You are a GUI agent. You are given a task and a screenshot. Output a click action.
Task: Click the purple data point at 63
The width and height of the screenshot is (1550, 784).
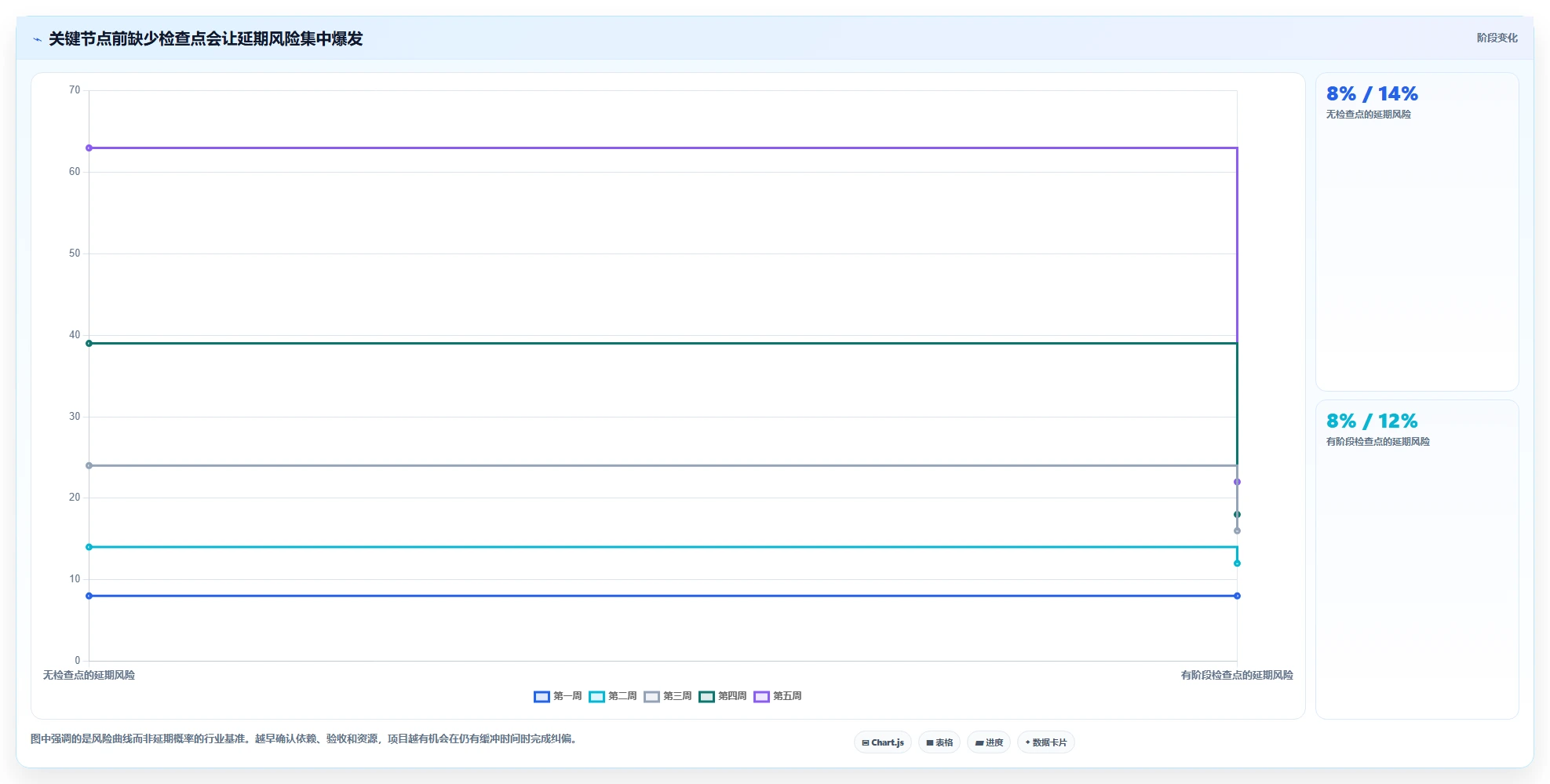click(x=89, y=148)
